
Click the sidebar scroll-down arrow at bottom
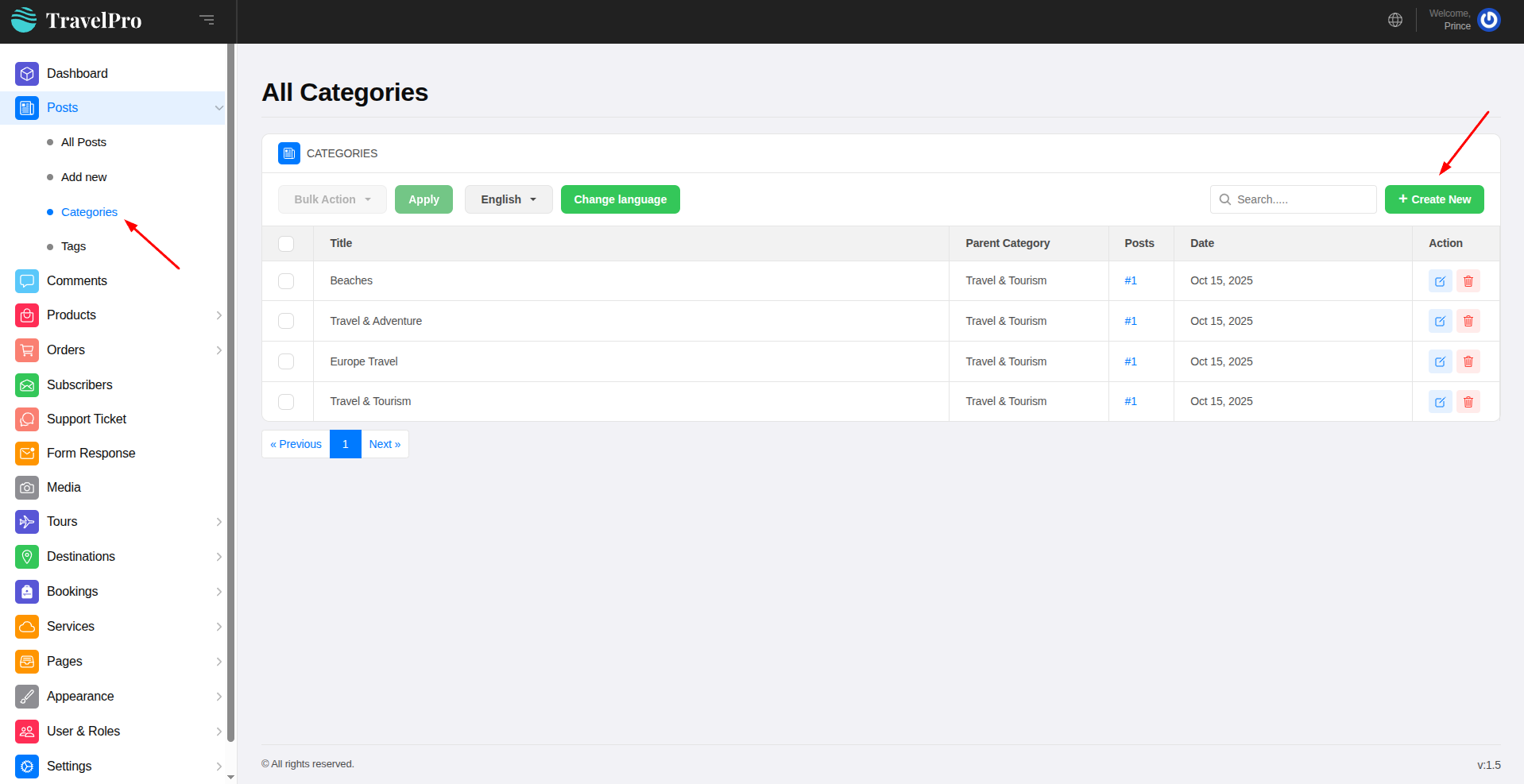coord(231,778)
